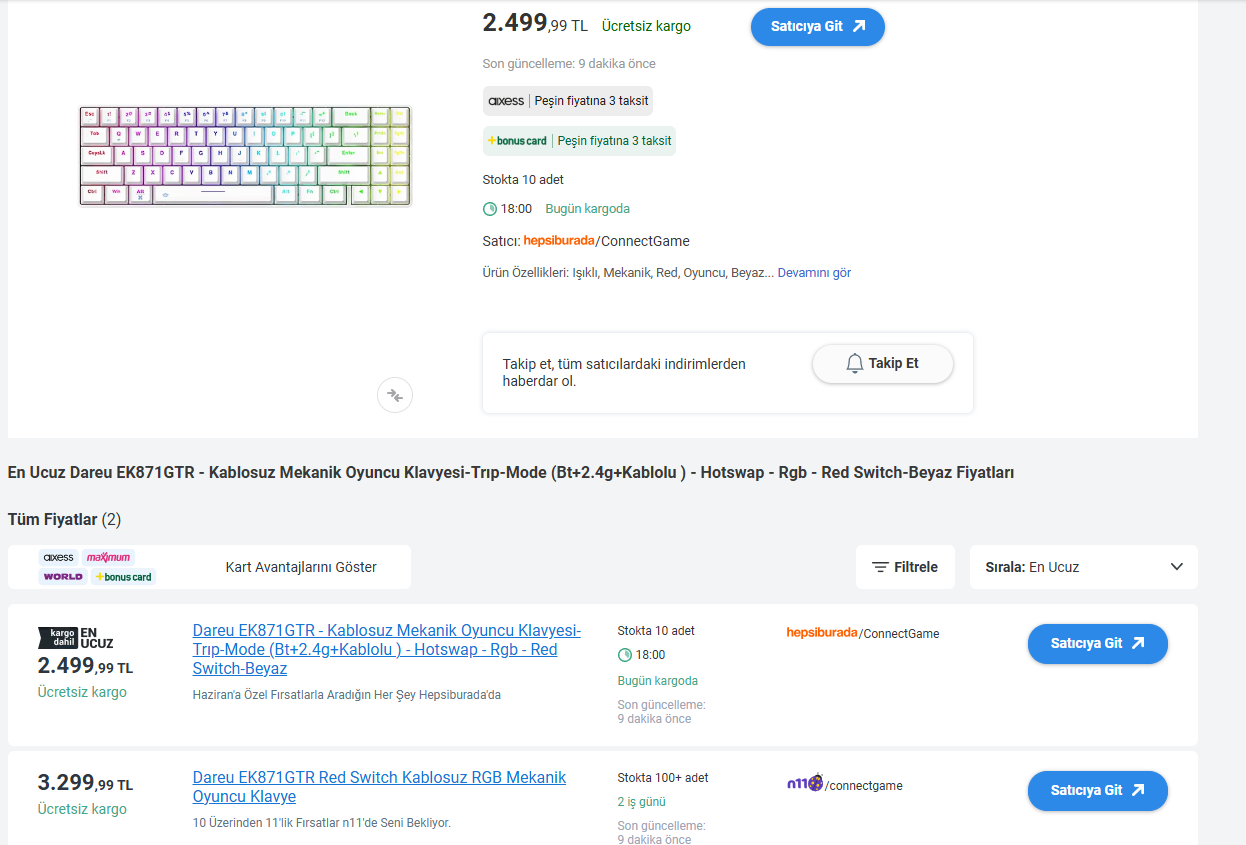
Task: Click the Filtrele button
Action: (905, 567)
